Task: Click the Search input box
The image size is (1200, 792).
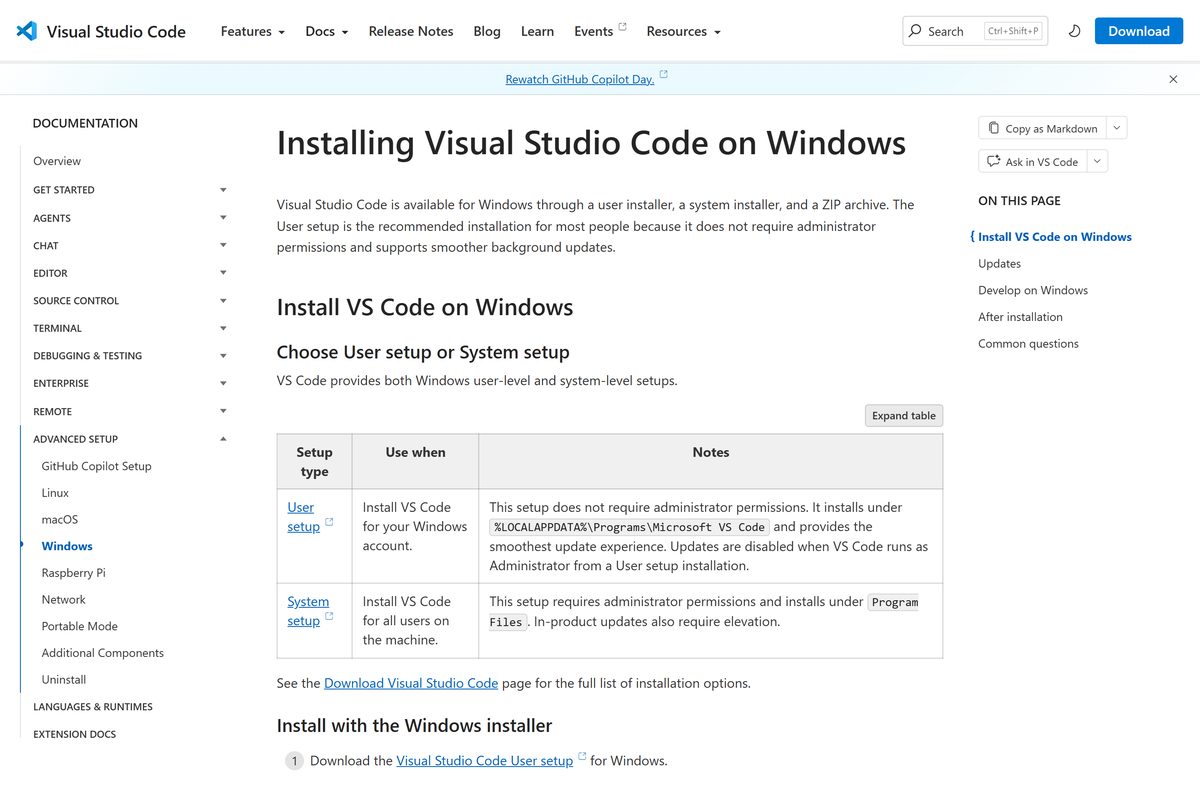Action: pyautogui.click(x=975, y=31)
